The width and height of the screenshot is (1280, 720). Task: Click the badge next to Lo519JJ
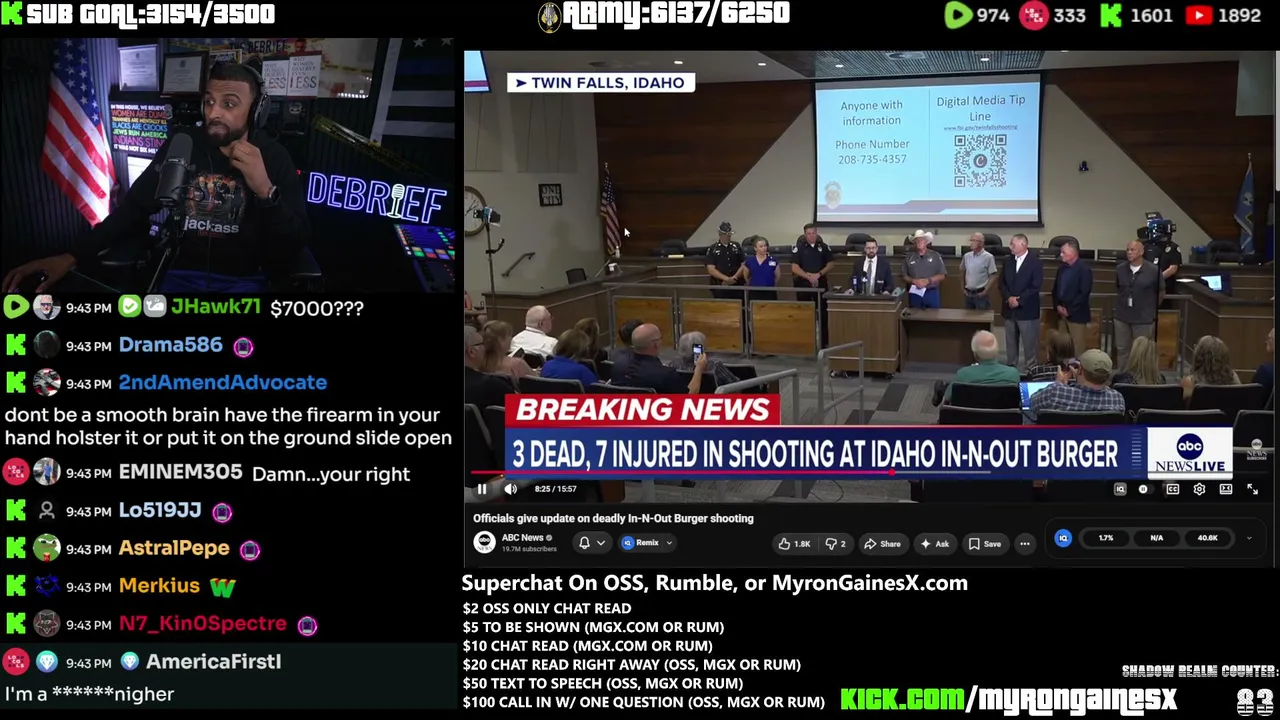click(222, 512)
